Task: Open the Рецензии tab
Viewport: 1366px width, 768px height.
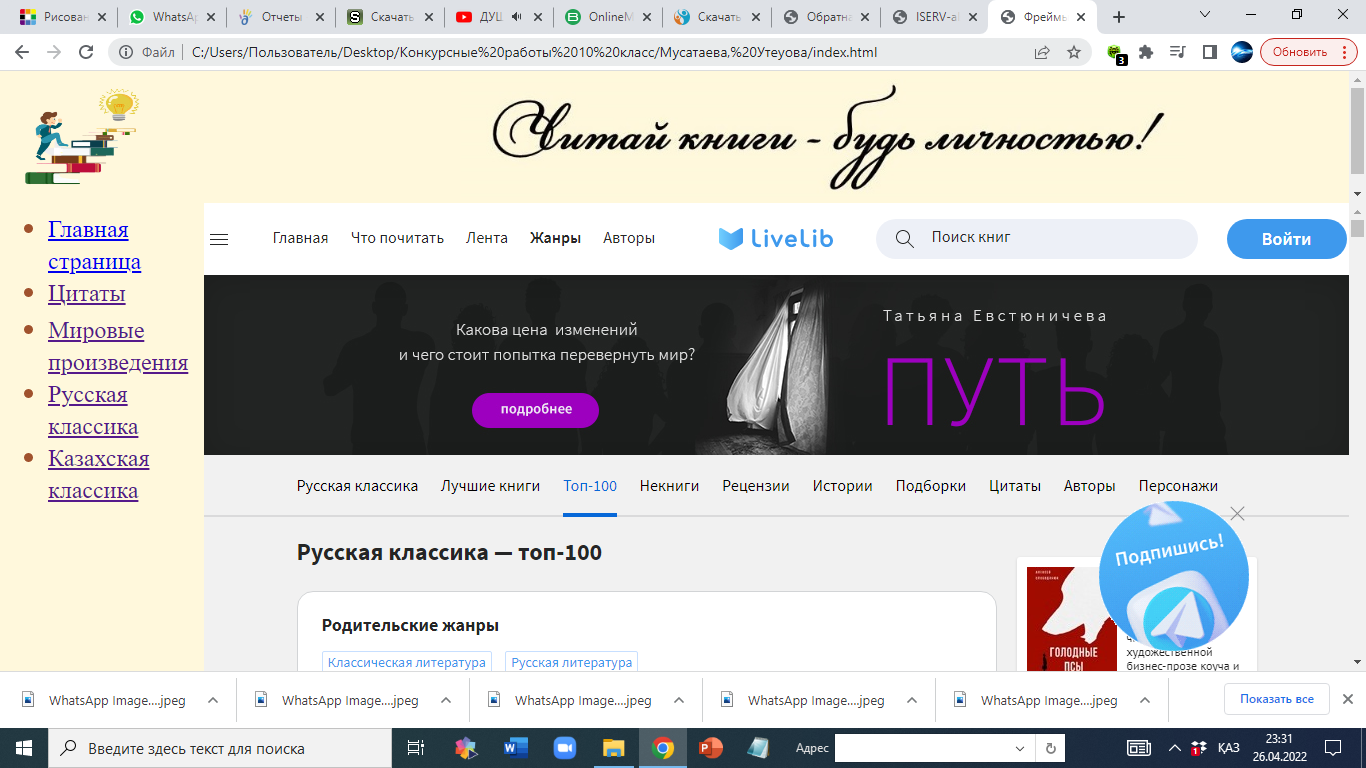Action: tap(756, 486)
